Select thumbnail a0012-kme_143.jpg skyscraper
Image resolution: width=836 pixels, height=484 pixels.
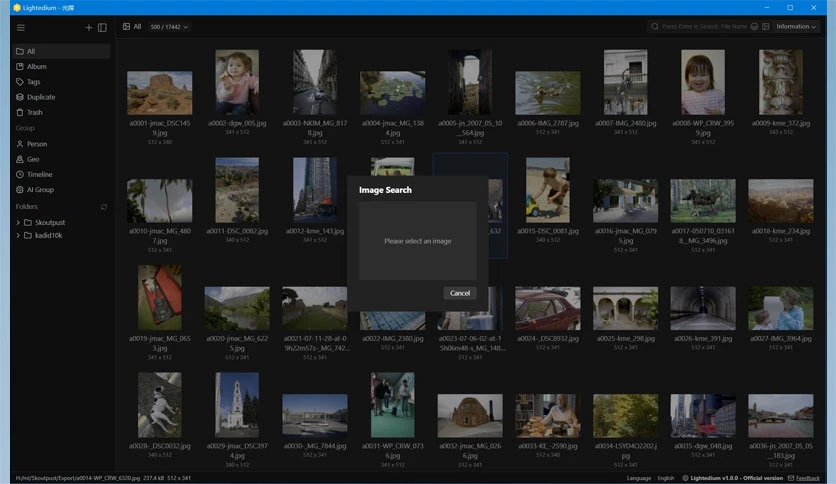[315, 190]
